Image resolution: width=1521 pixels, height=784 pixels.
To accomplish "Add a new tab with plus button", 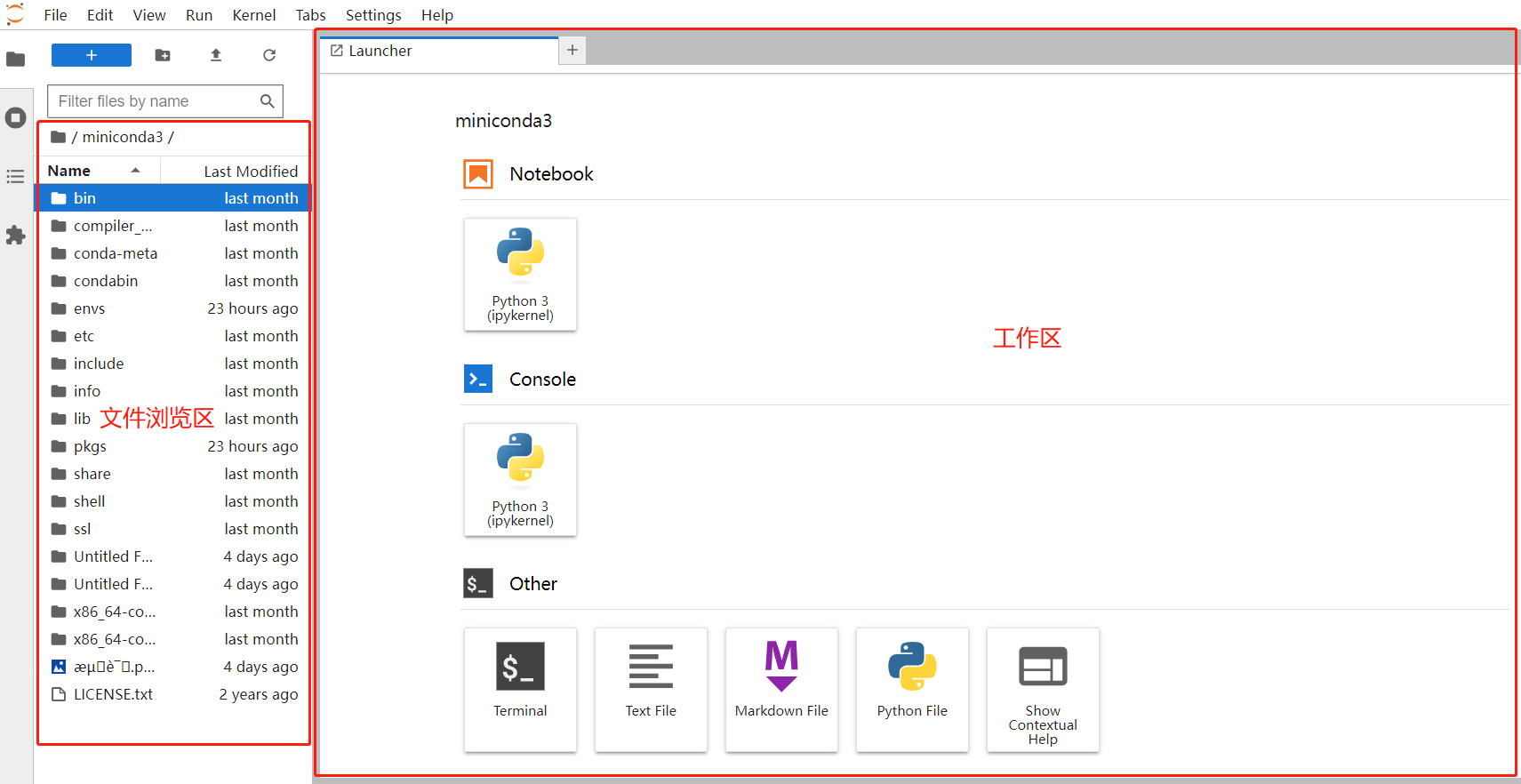I will pyautogui.click(x=572, y=50).
